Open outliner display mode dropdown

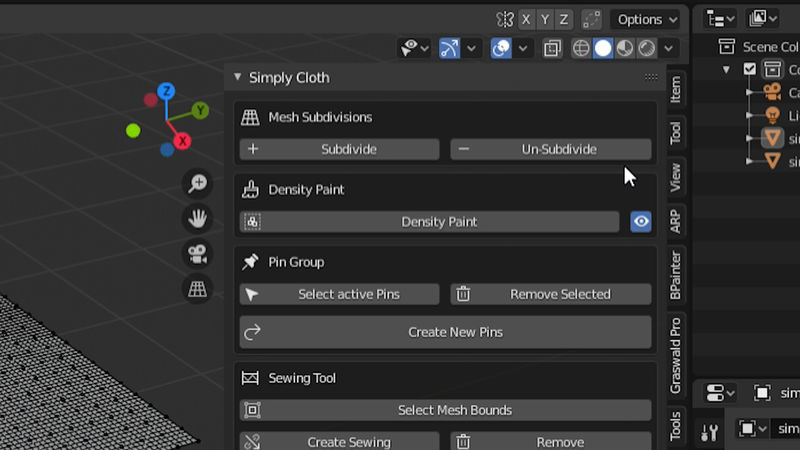(x=720, y=19)
